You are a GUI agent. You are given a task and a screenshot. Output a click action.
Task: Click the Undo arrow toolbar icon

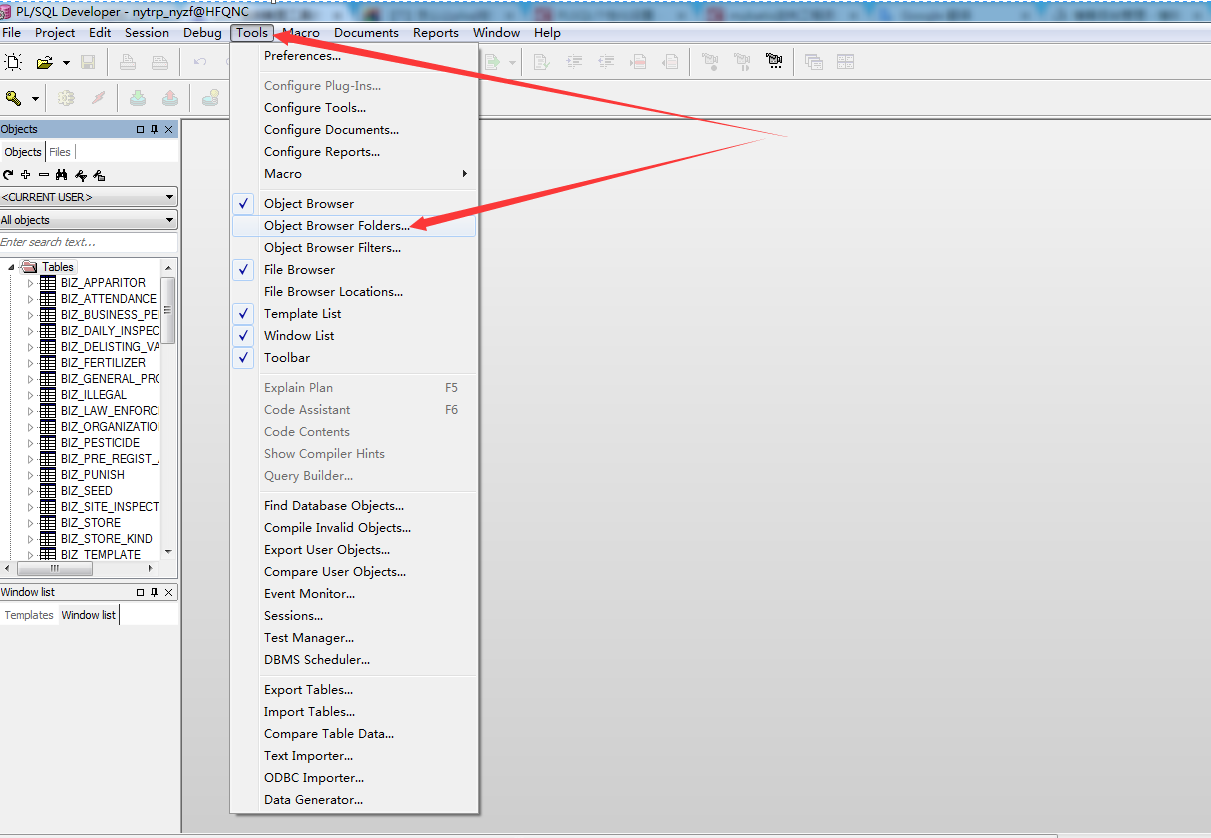click(200, 62)
